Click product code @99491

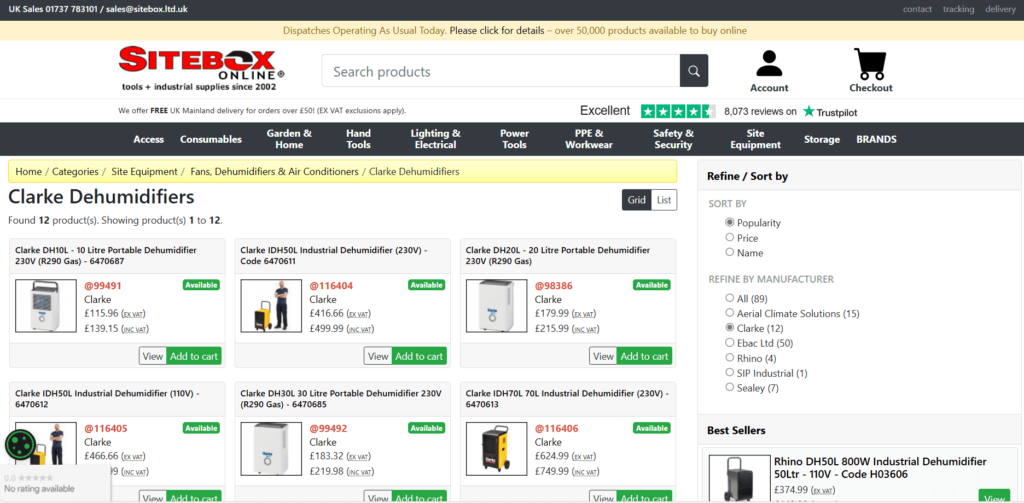coord(103,285)
